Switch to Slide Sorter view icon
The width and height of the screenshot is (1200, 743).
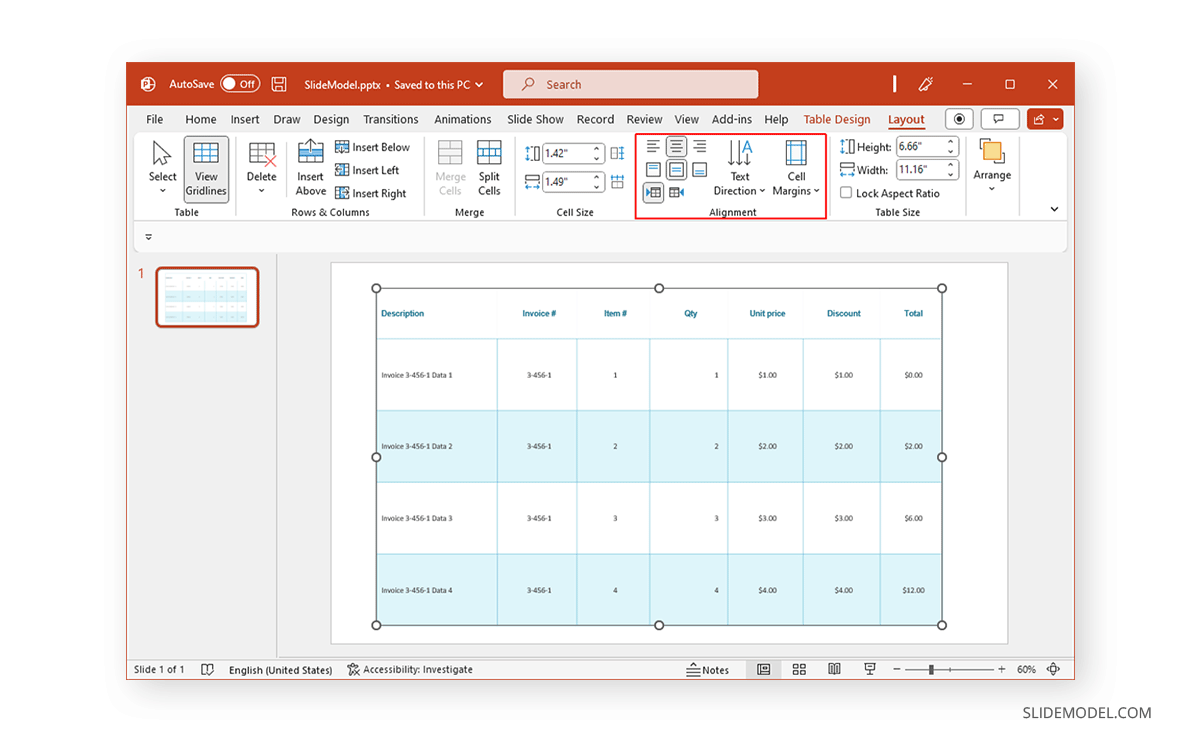pyautogui.click(x=799, y=669)
